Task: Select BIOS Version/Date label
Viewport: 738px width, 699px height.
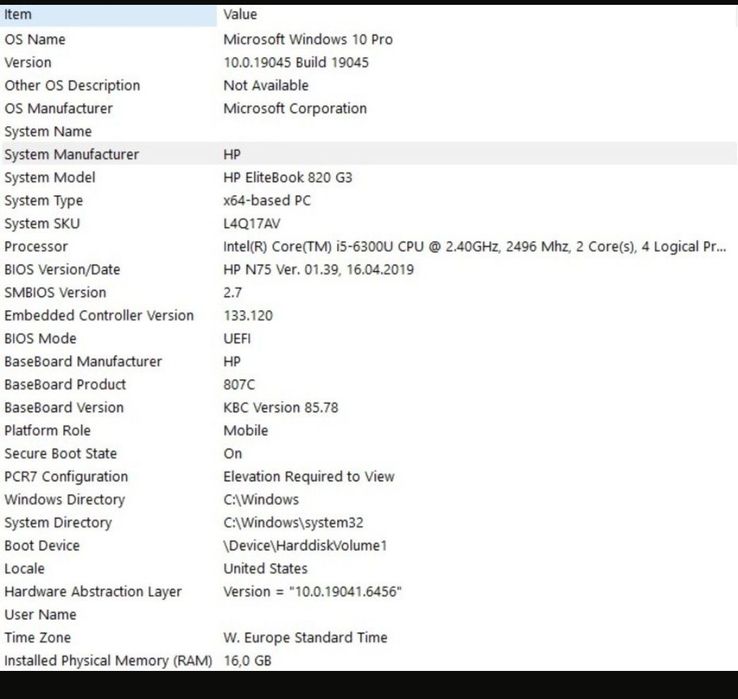Action: [62, 270]
